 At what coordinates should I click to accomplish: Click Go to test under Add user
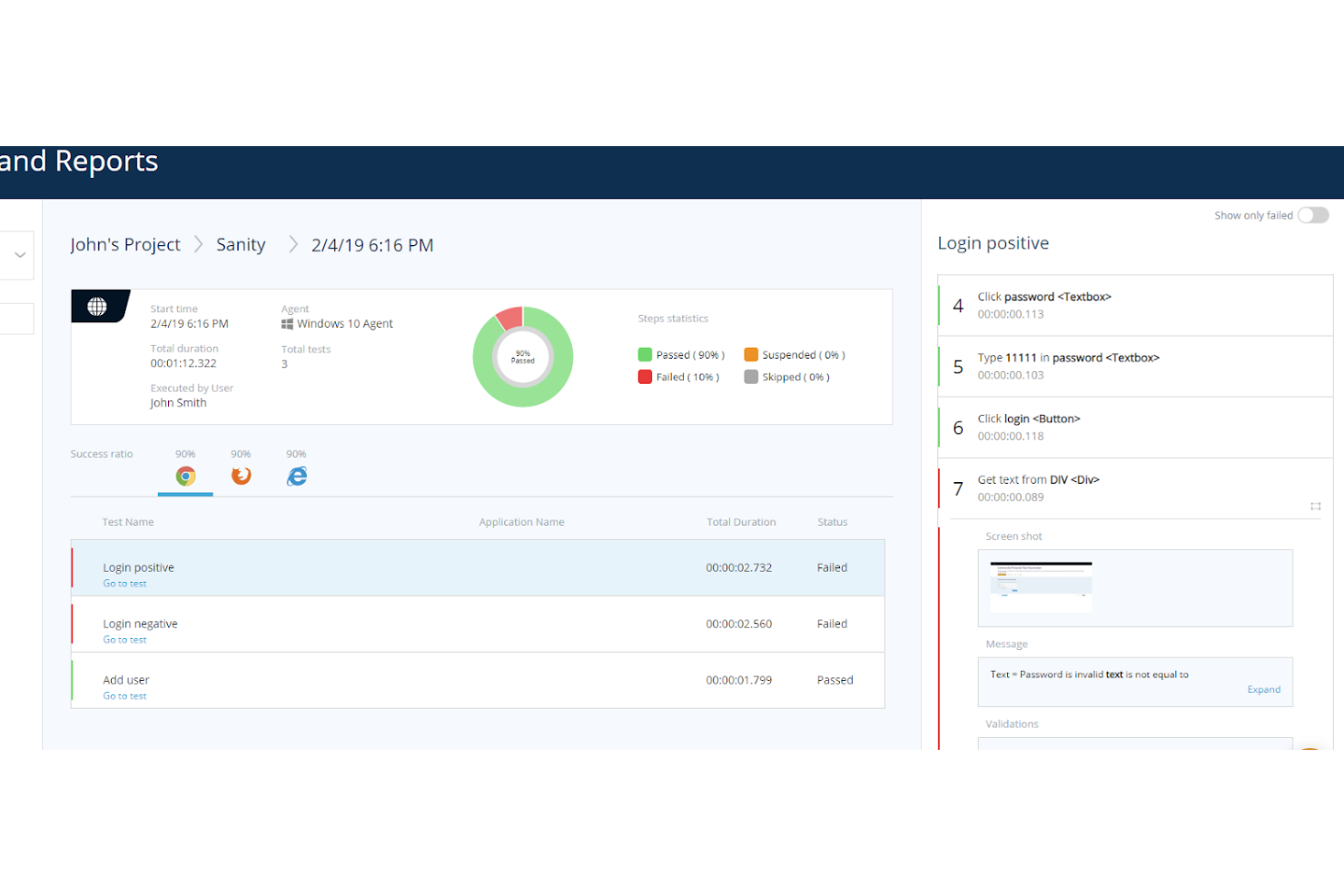(124, 695)
